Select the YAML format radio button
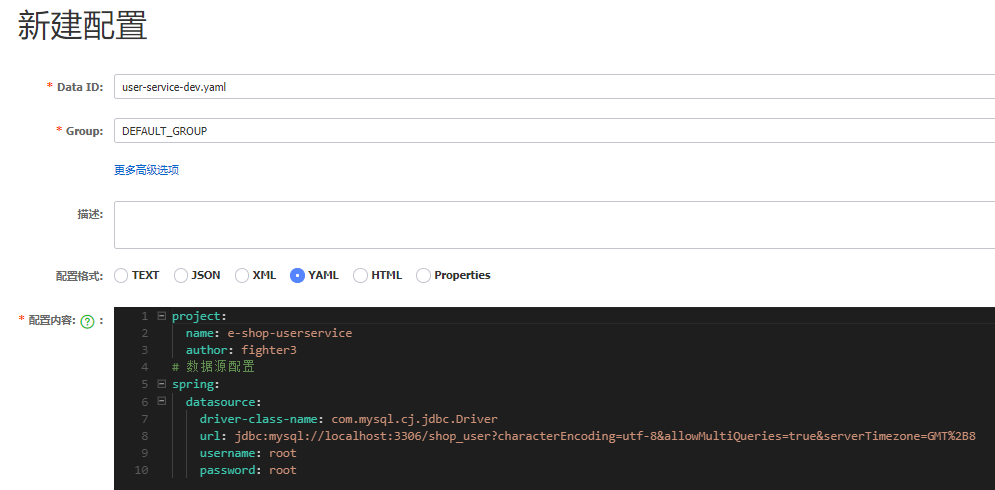This screenshot has width=995, height=490. [297, 275]
